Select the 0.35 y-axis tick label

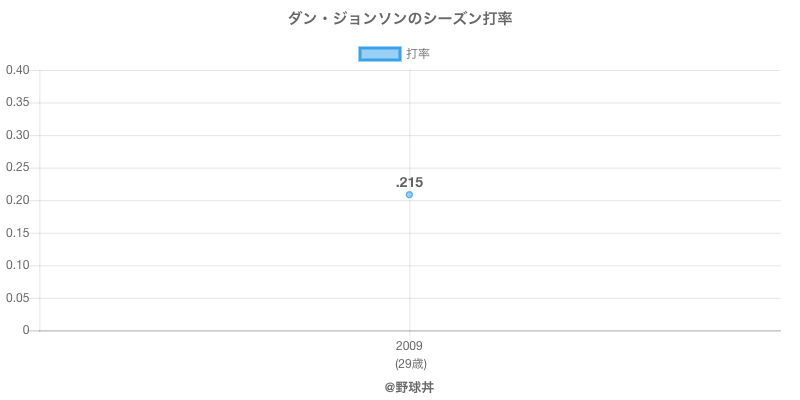coord(17,103)
